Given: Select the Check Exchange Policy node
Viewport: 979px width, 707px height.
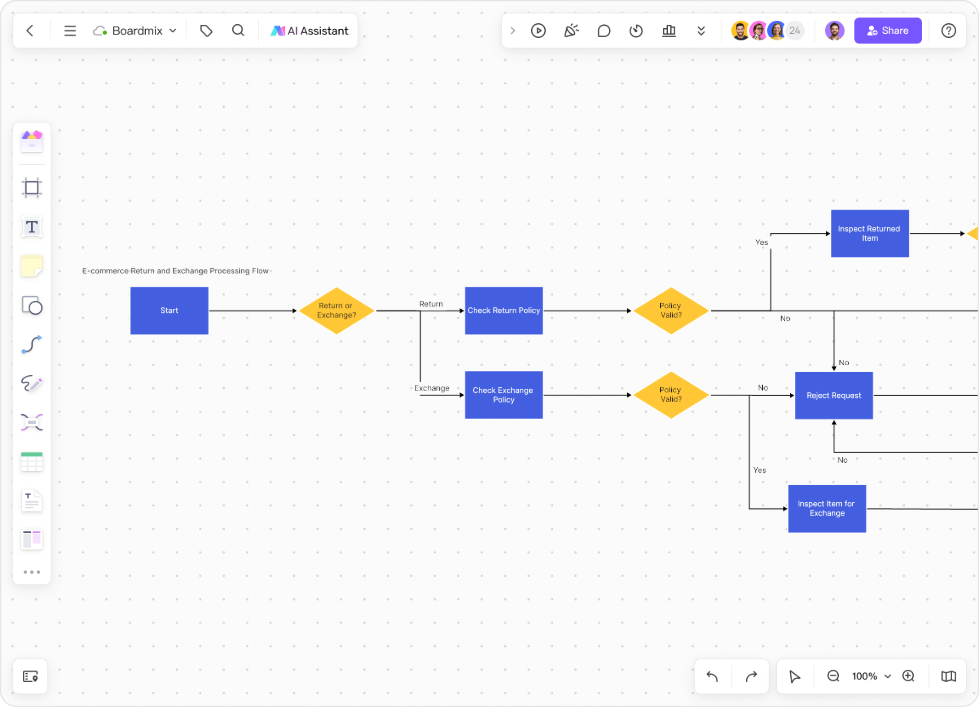Looking at the screenshot, I should (504, 395).
